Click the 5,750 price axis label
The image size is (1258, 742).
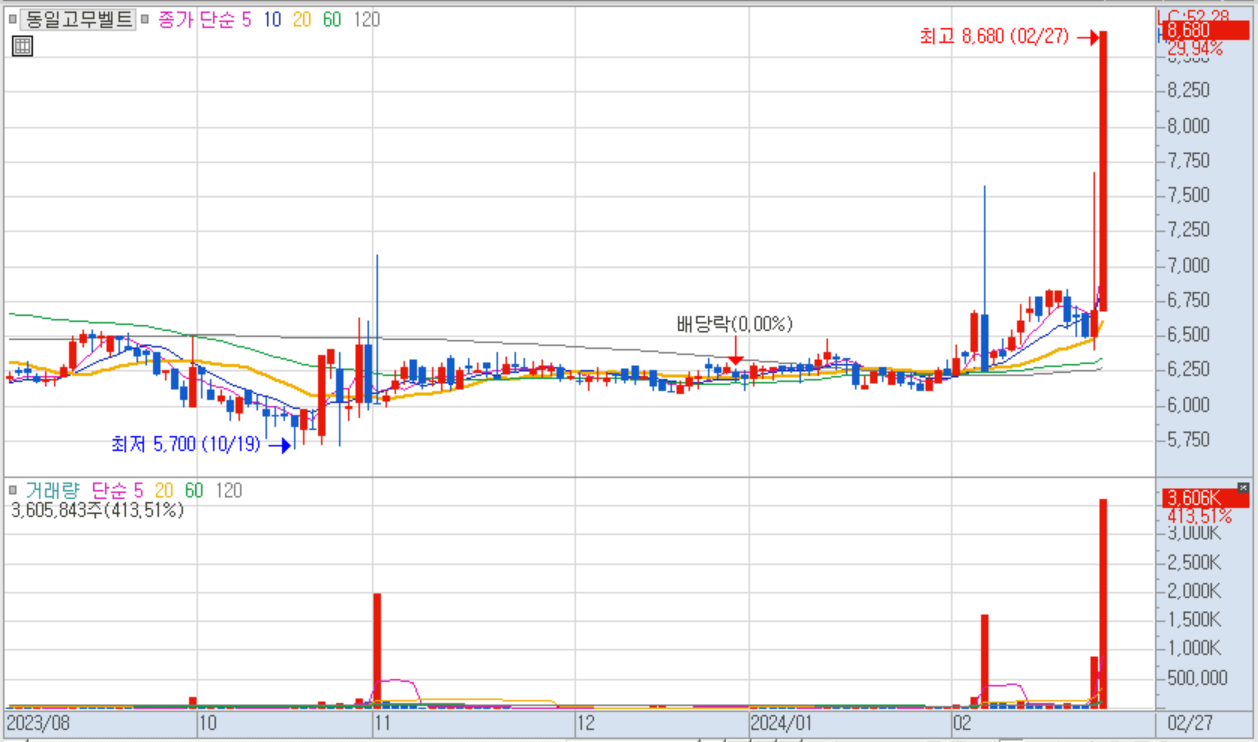[1189, 439]
